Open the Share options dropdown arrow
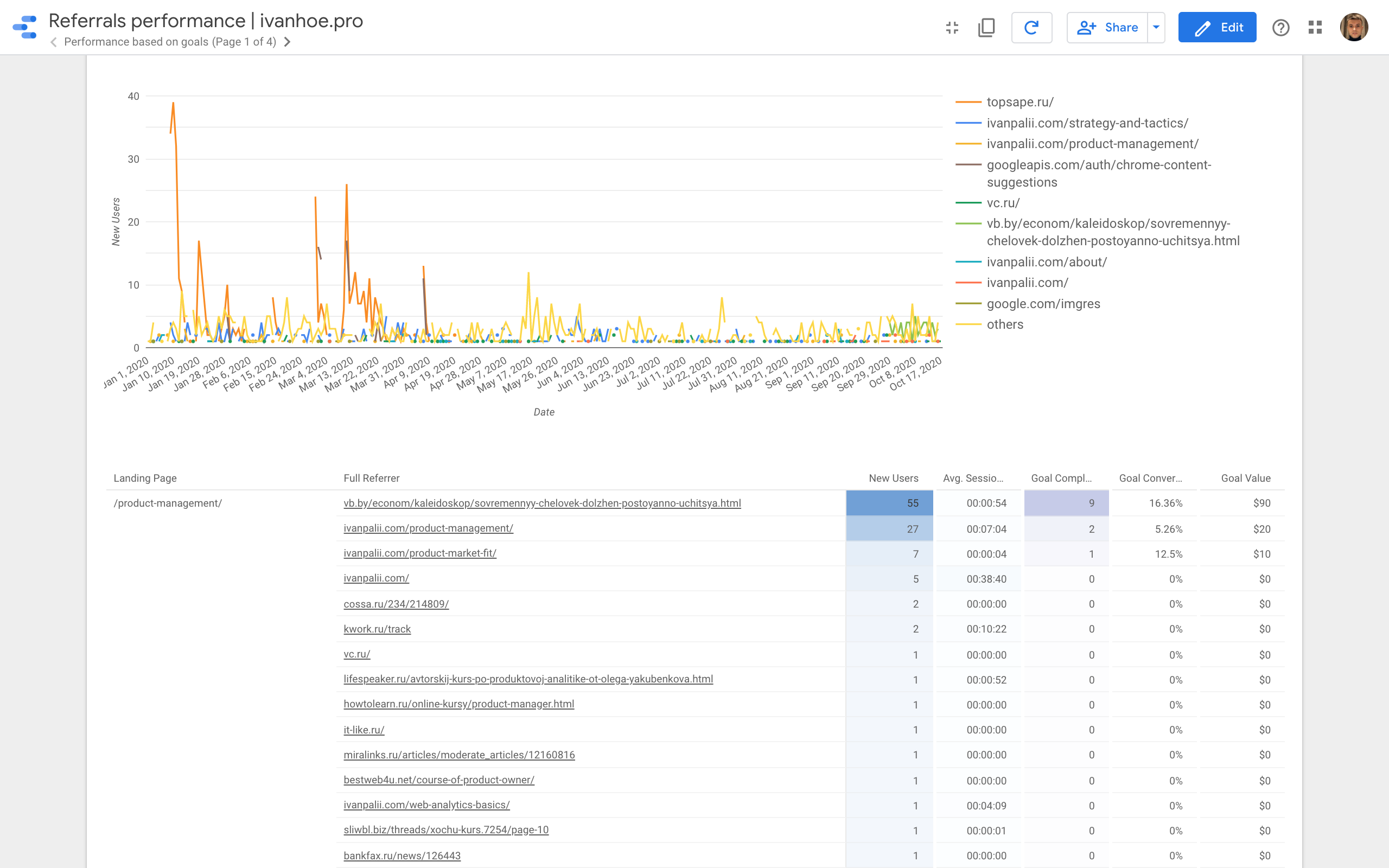The image size is (1389, 868). point(1155,27)
